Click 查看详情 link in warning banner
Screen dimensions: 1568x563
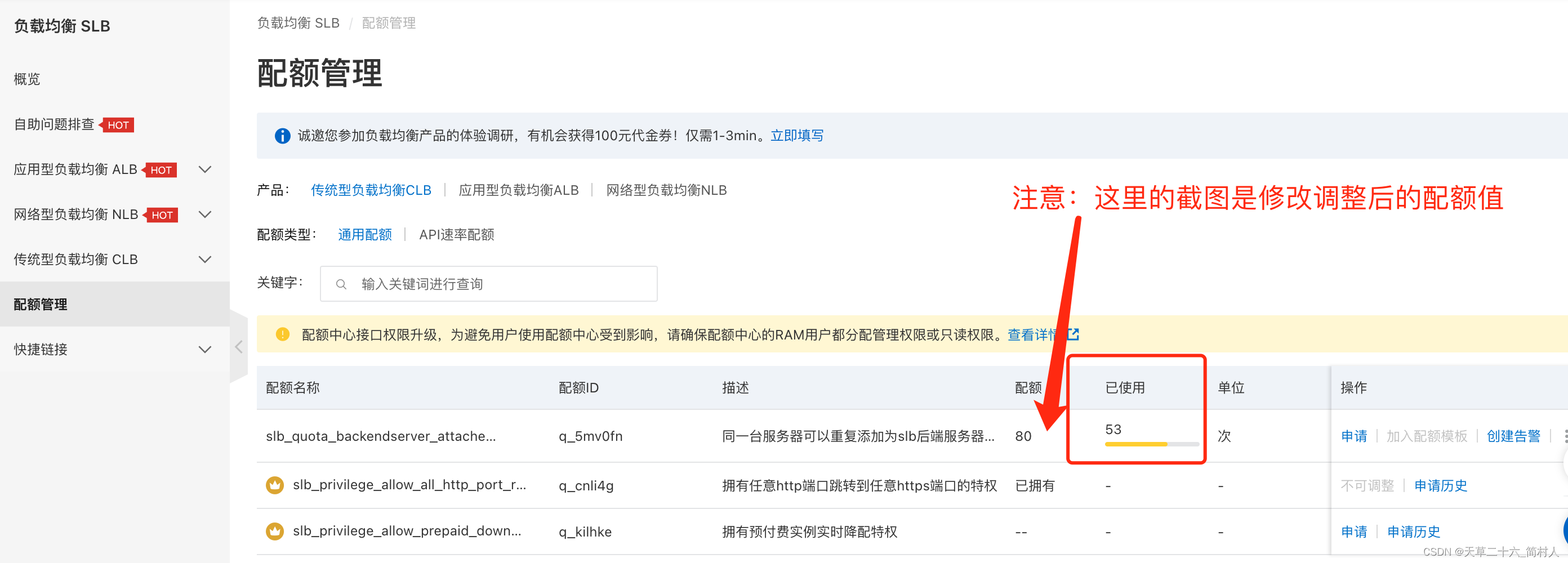1034,334
